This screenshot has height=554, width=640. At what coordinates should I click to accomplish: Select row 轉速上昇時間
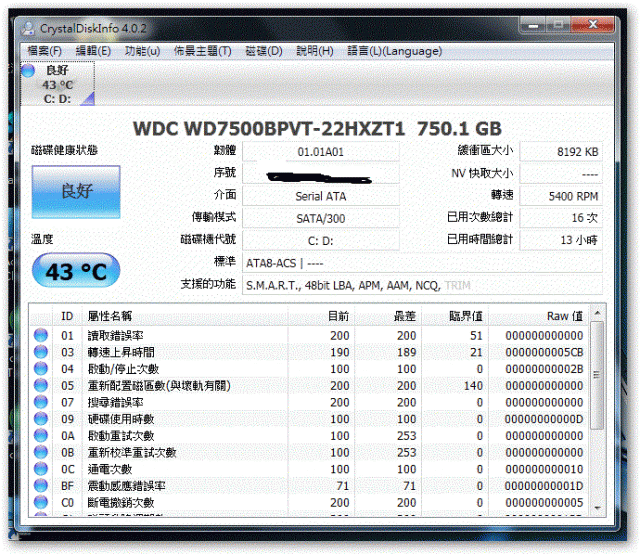tap(309, 352)
